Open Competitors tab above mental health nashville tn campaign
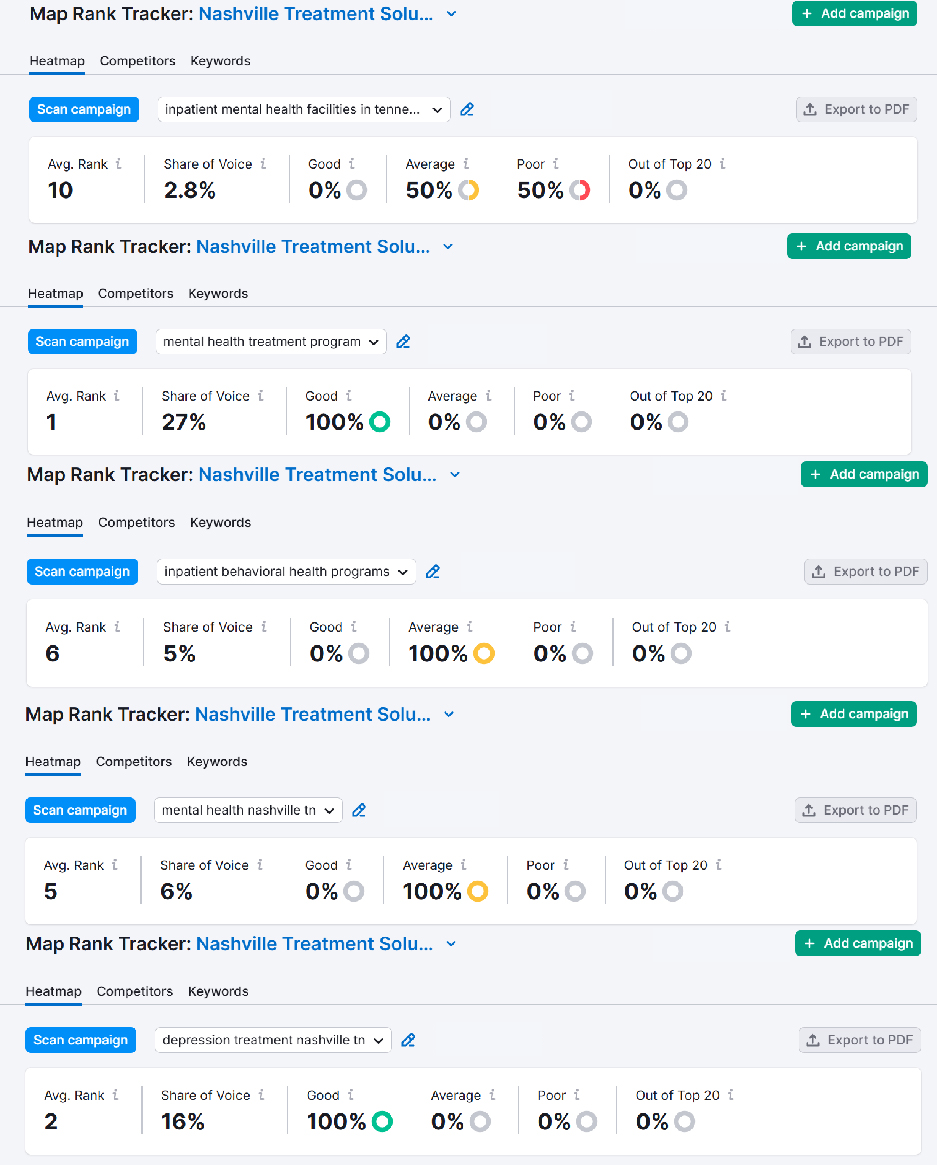937x1165 pixels. [x=134, y=762]
